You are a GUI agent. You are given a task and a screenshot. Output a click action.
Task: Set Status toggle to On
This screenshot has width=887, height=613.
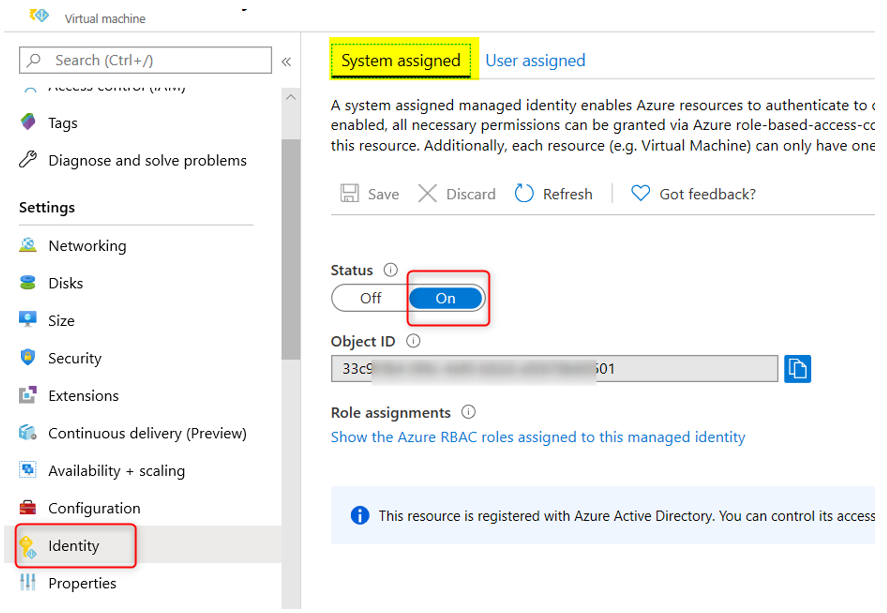click(446, 298)
